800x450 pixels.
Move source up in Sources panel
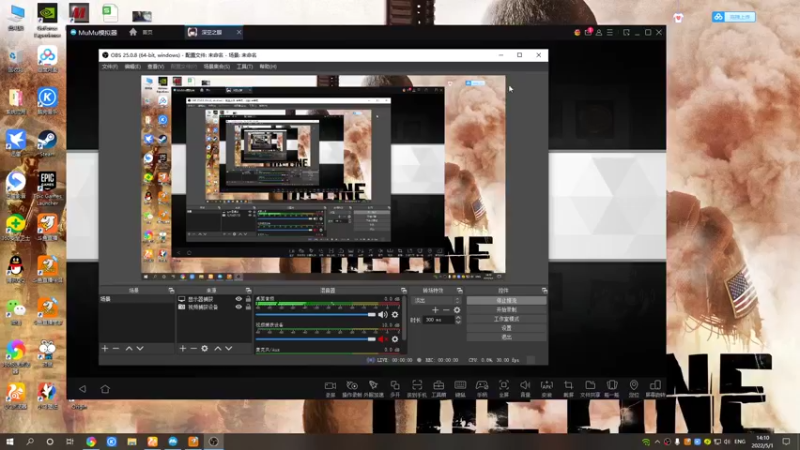tap(218, 348)
